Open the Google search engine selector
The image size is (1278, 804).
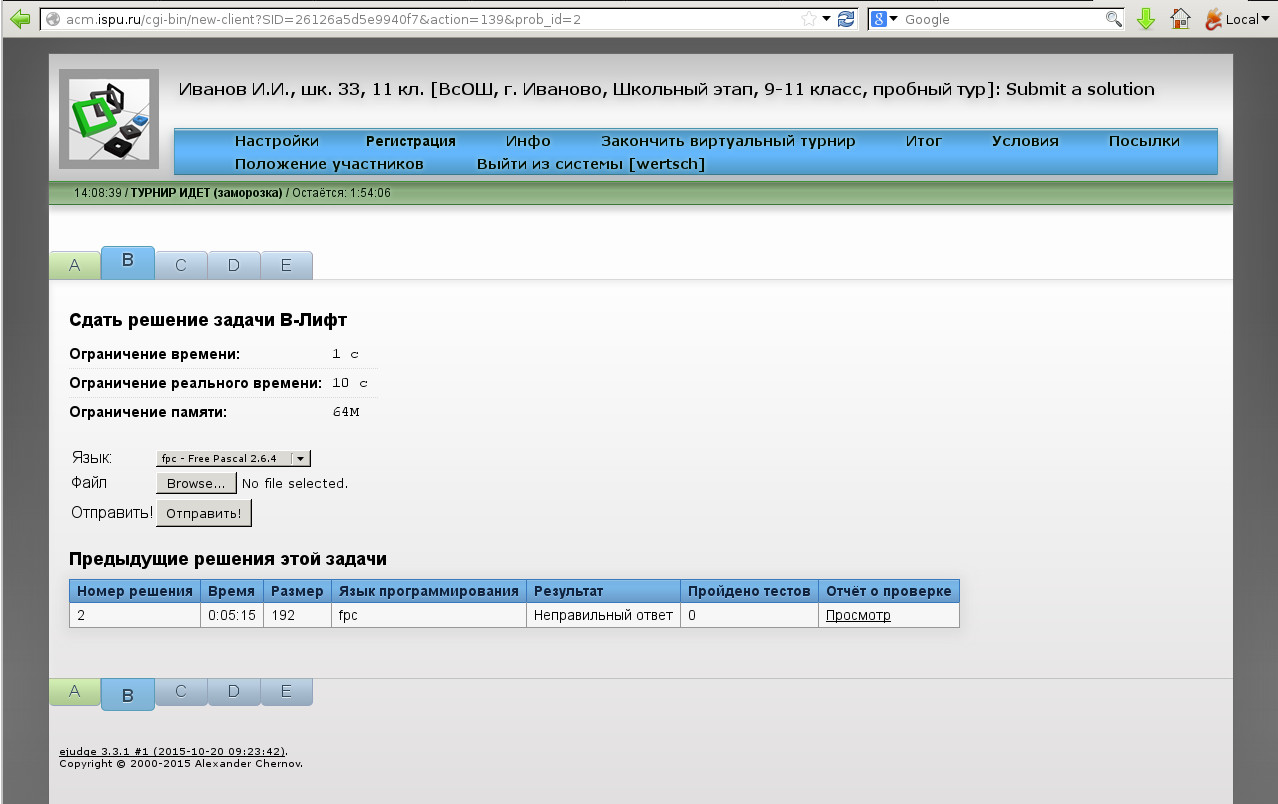click(883, 19)
